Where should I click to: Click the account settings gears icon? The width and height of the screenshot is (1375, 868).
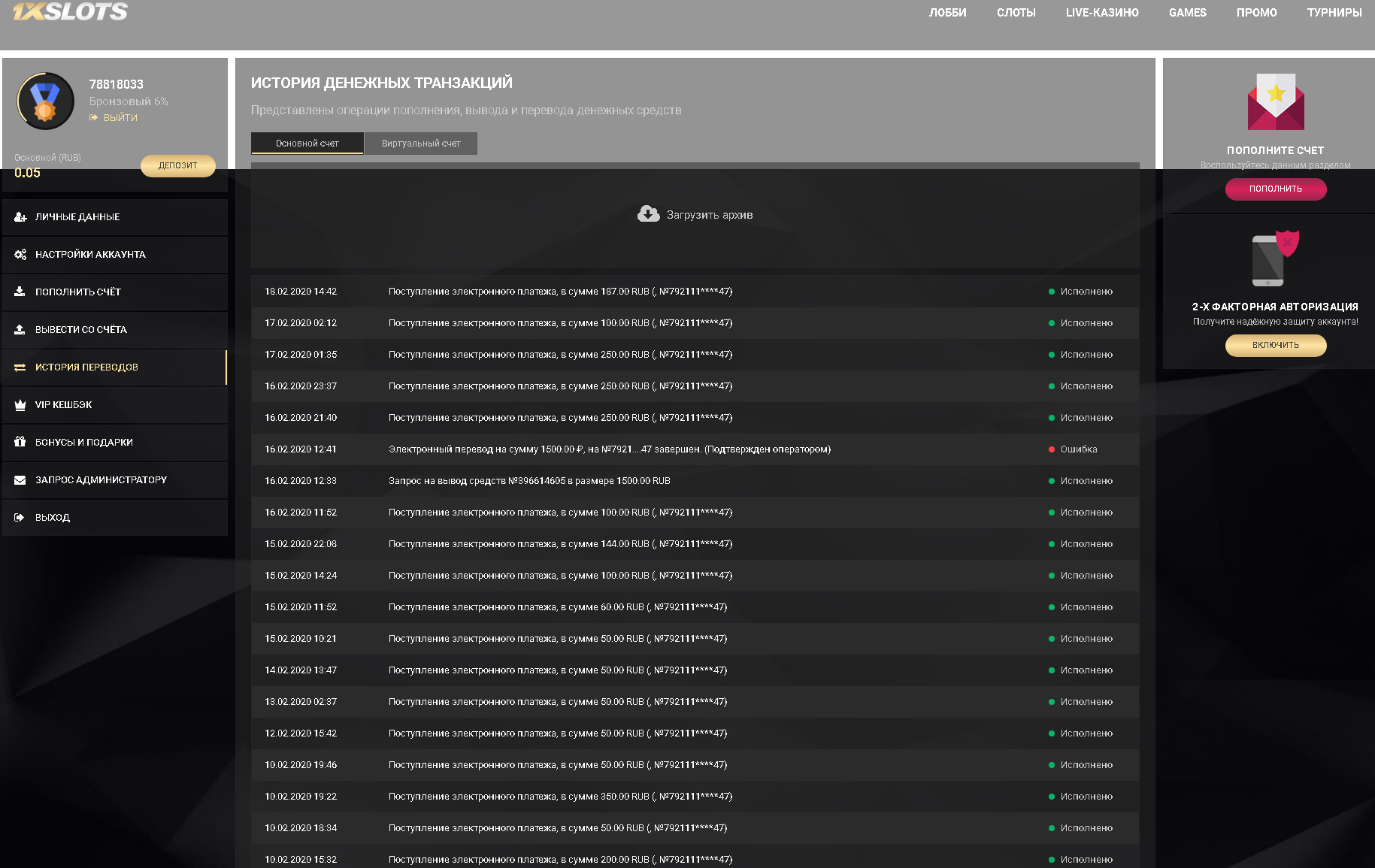20,255
